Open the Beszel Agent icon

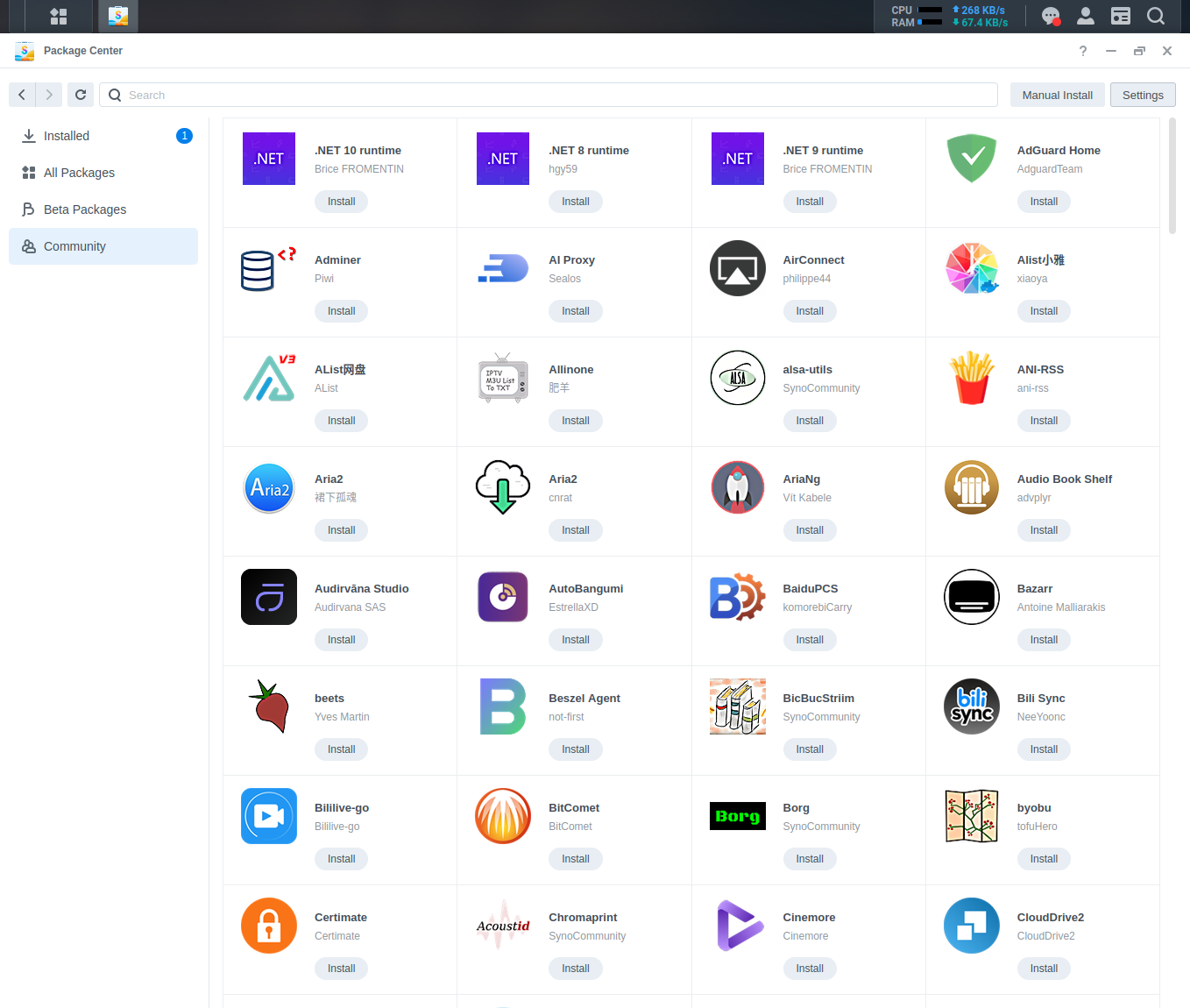(503, 706)
